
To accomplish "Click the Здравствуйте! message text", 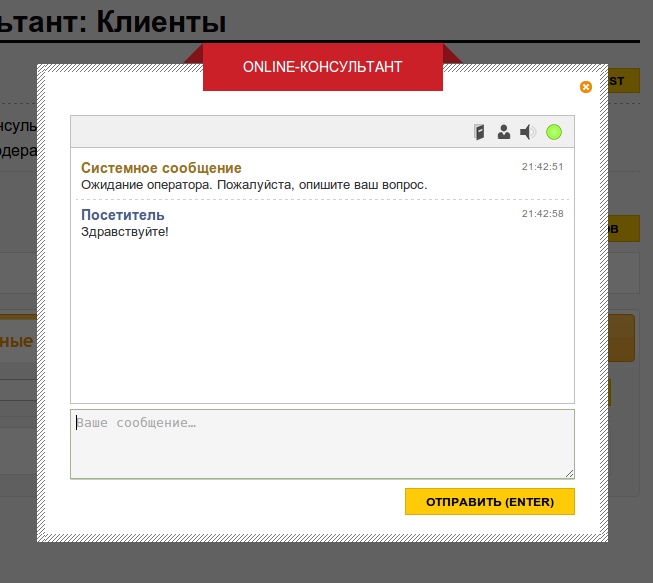I will click(x=125, y=232).
